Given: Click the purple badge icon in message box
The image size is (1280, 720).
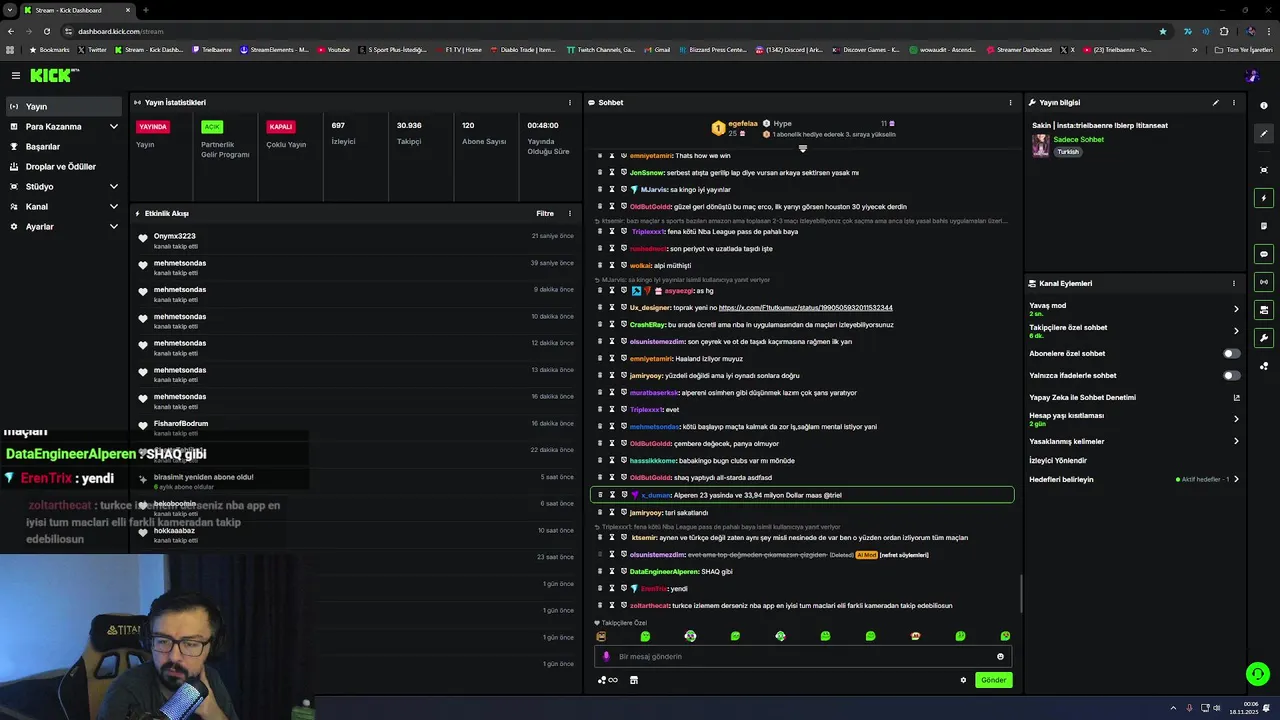Looking at the screenshot, I should [x=606, y=657].
